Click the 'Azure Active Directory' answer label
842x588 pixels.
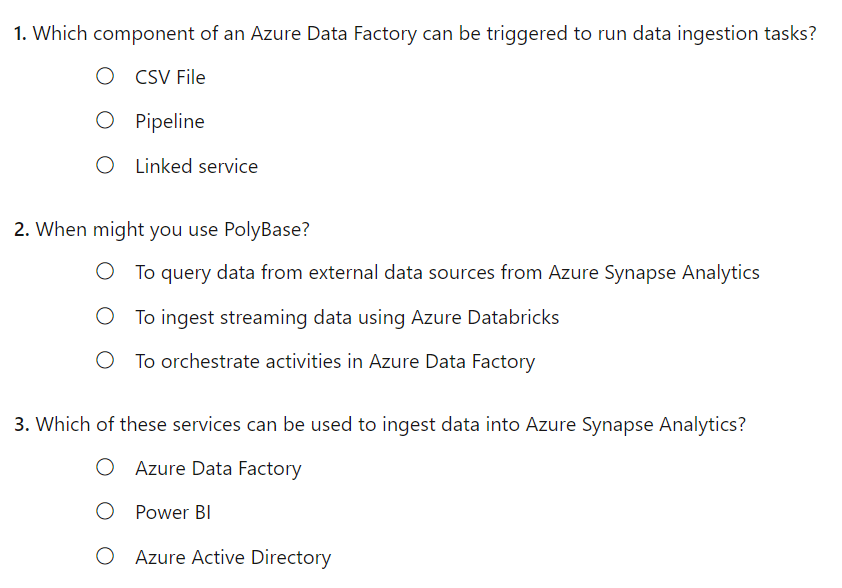(233, 558)
